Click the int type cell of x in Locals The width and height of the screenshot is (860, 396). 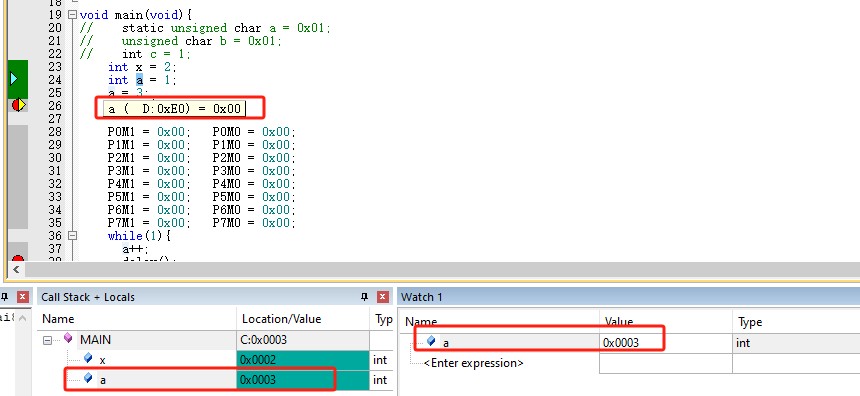point(380,360)
